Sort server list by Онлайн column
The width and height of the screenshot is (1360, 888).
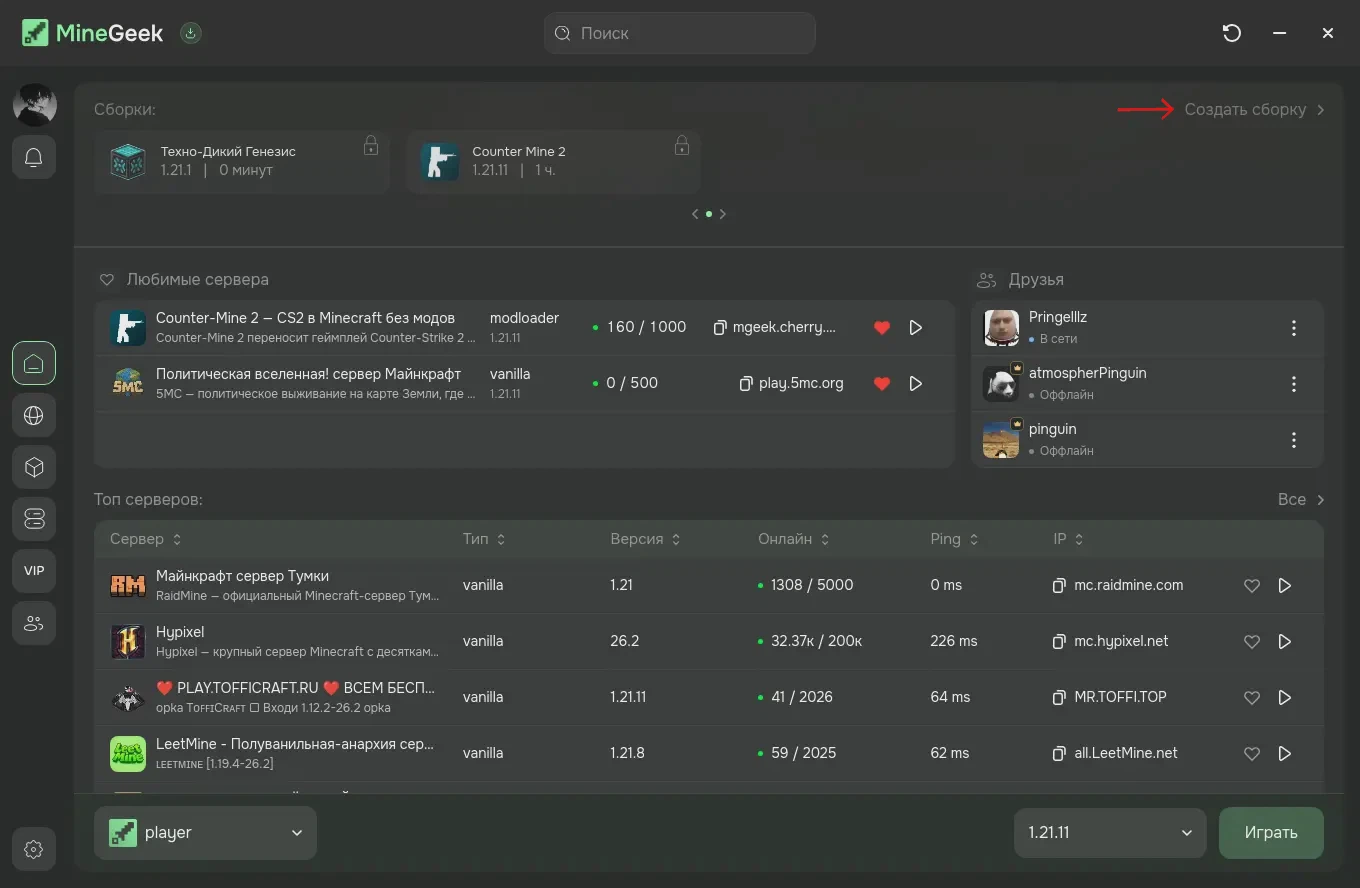[794, 539]
